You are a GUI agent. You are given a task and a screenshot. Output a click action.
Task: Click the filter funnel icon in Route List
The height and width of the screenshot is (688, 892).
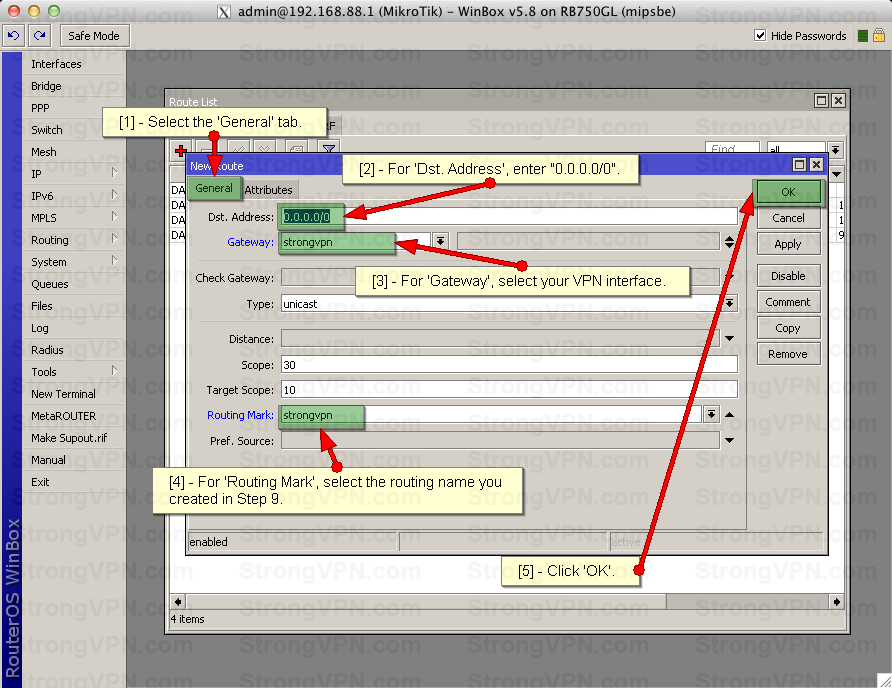coord(328,150)
